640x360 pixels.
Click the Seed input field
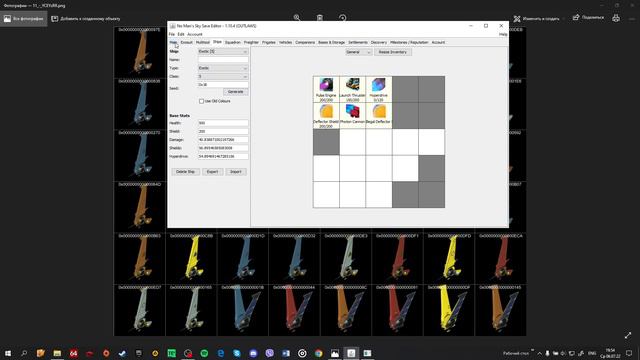(x=223, y=85)
